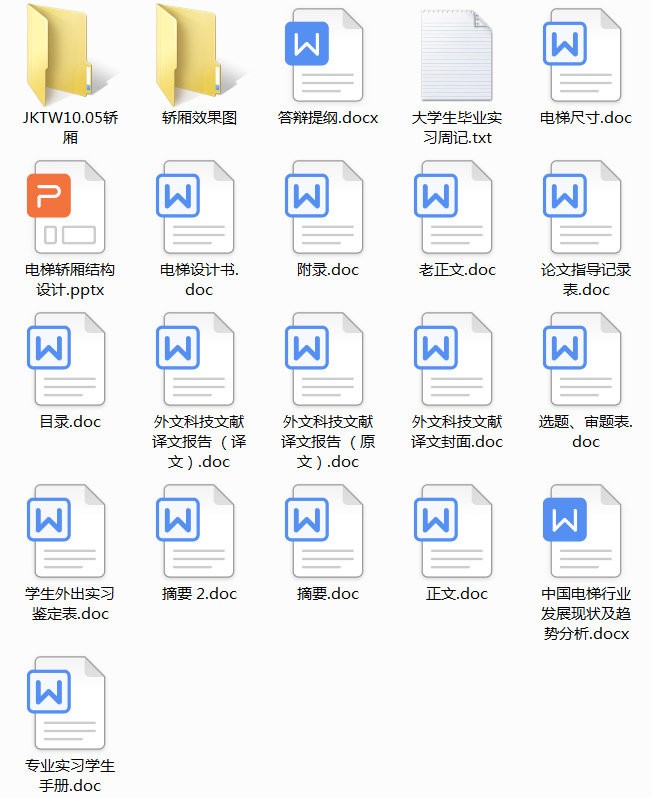The image size is (652, 798).
Task: Select the 外文科技文献译文报告（原文）.doc icon
Action: pyautogui.click(x=324, y=359)
